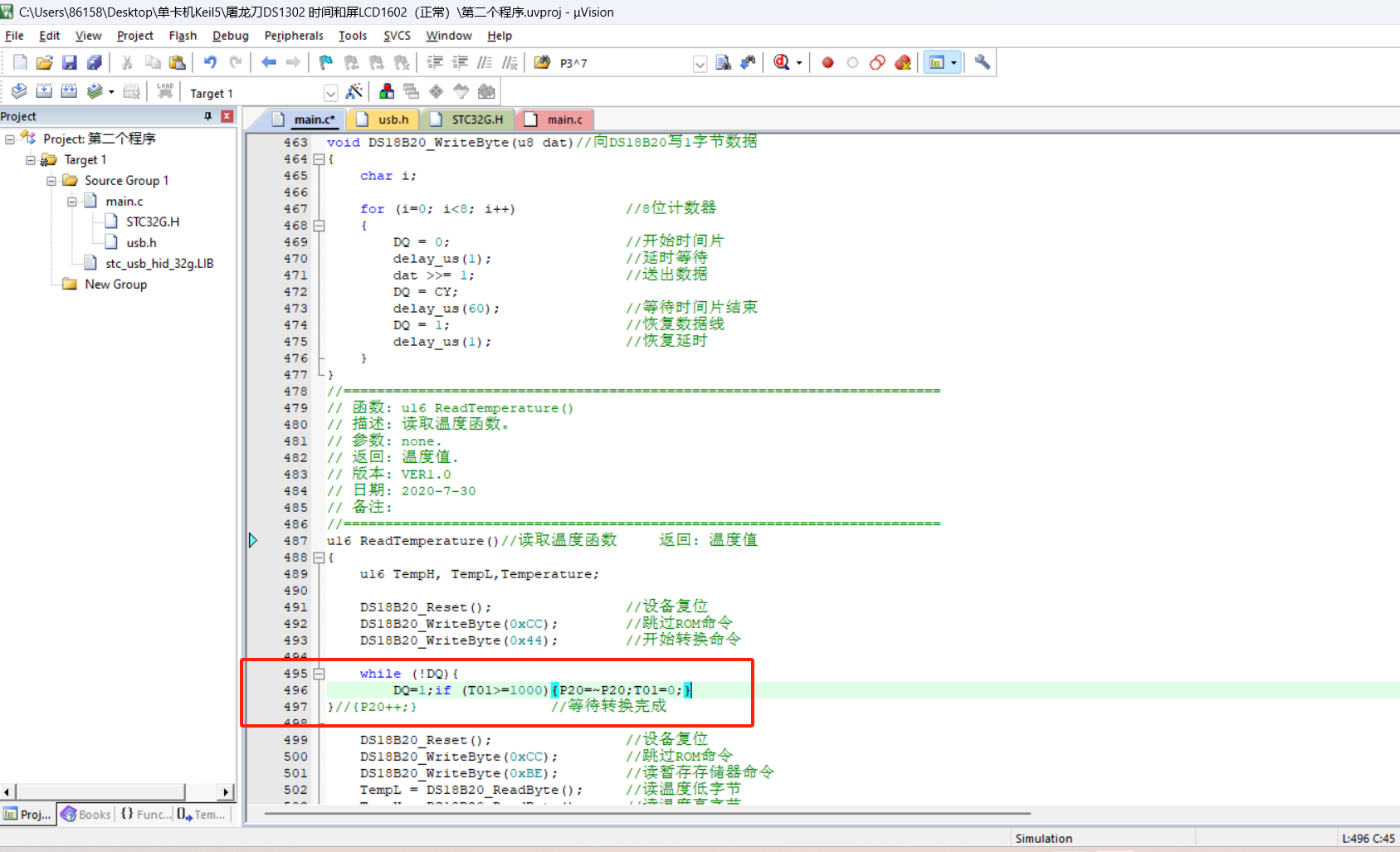This screenshot has width=1400, height=852.
Task: Switch to Books panel tab
Action: tap(85, 814)
